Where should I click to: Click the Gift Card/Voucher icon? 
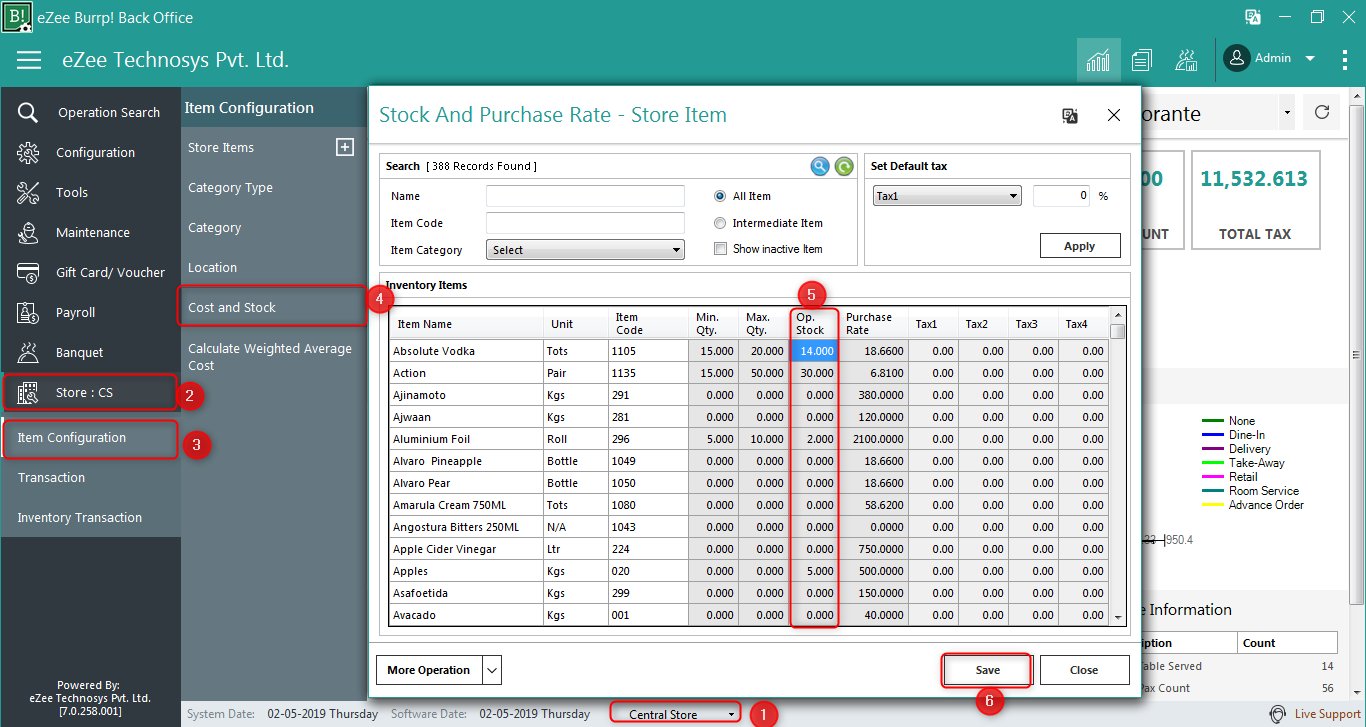(x=28, y=272)
